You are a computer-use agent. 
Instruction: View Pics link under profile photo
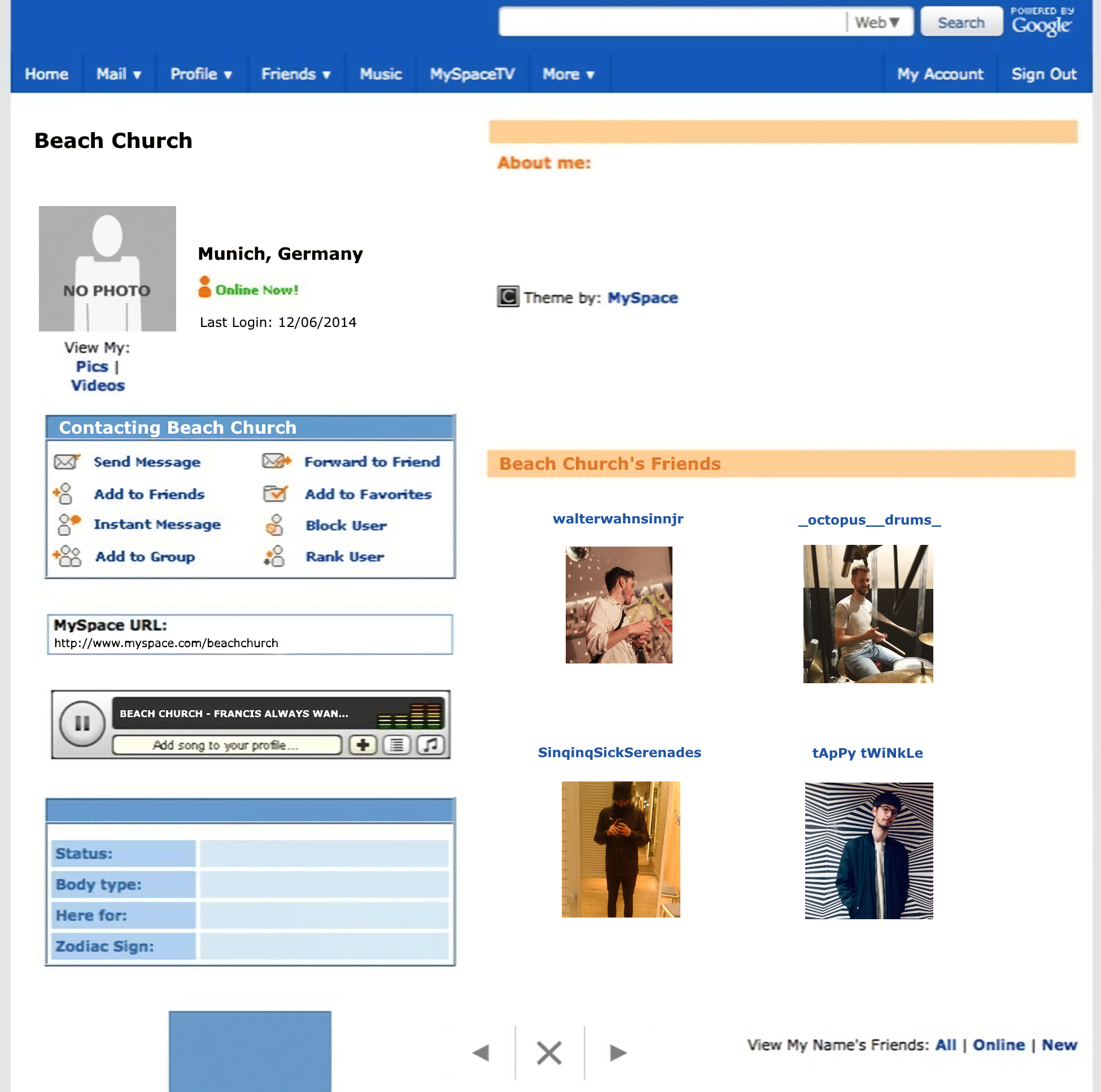(x=91, y=366)
